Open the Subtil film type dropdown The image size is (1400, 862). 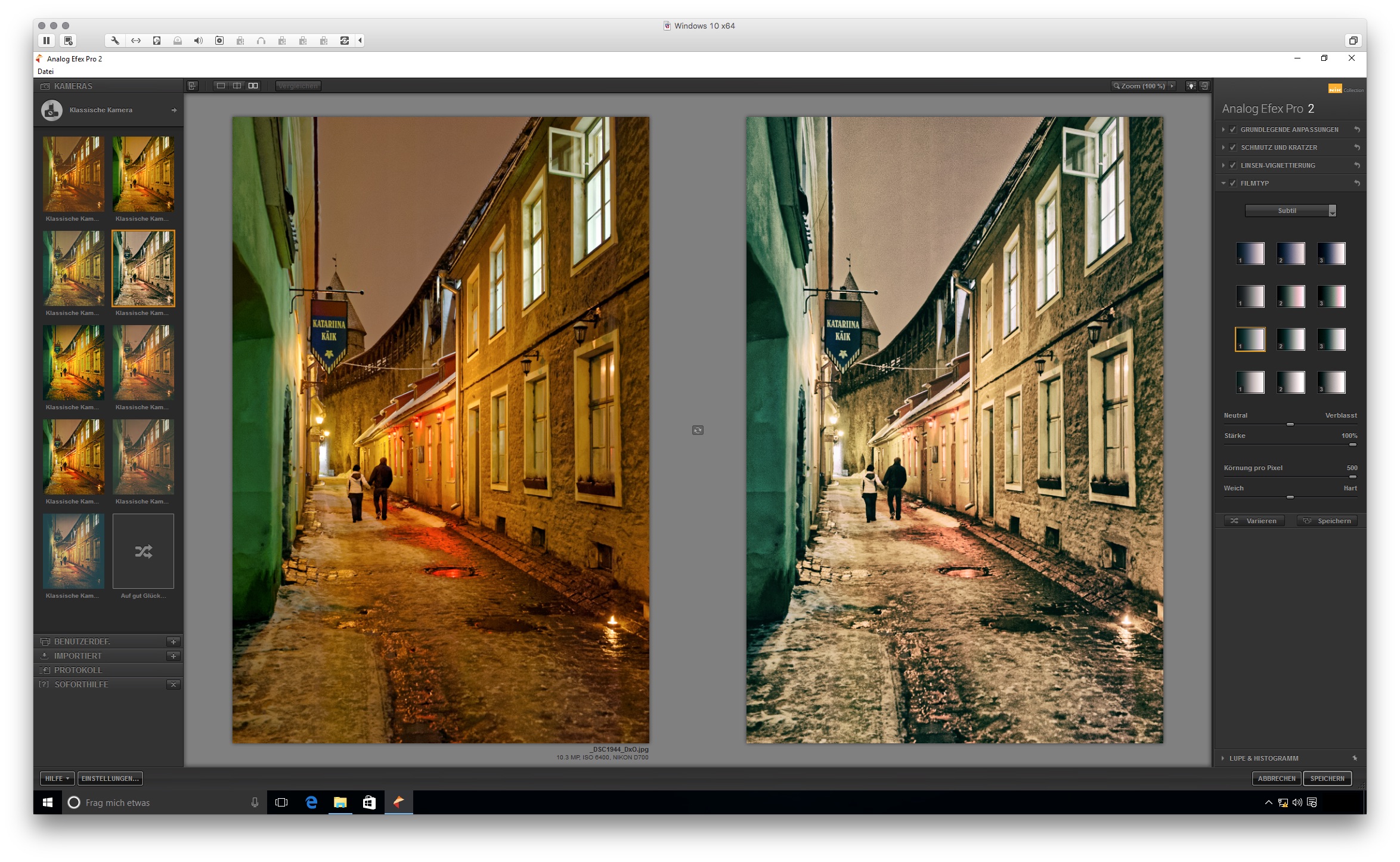(1290, 211)
